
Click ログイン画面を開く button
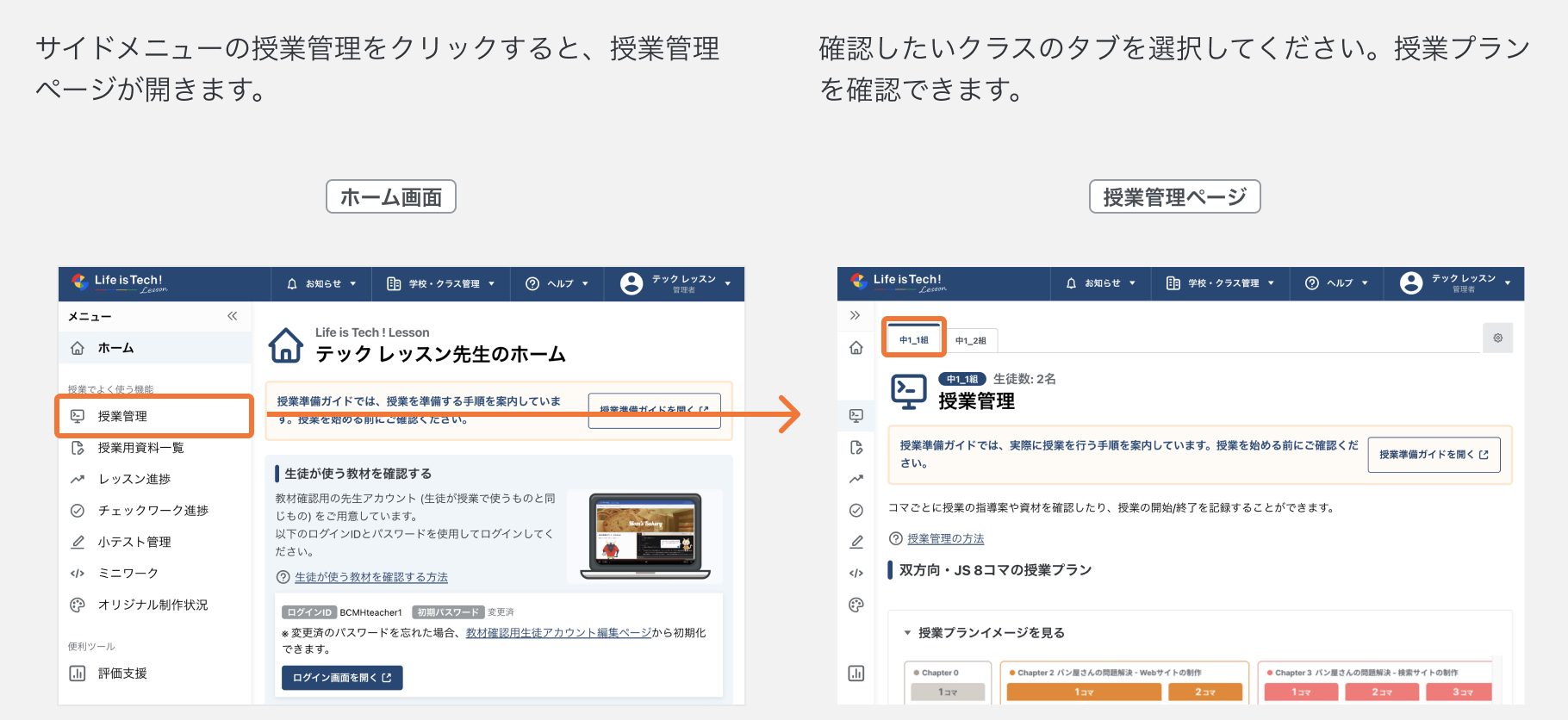pyautogui.click(x=342, y=678)
